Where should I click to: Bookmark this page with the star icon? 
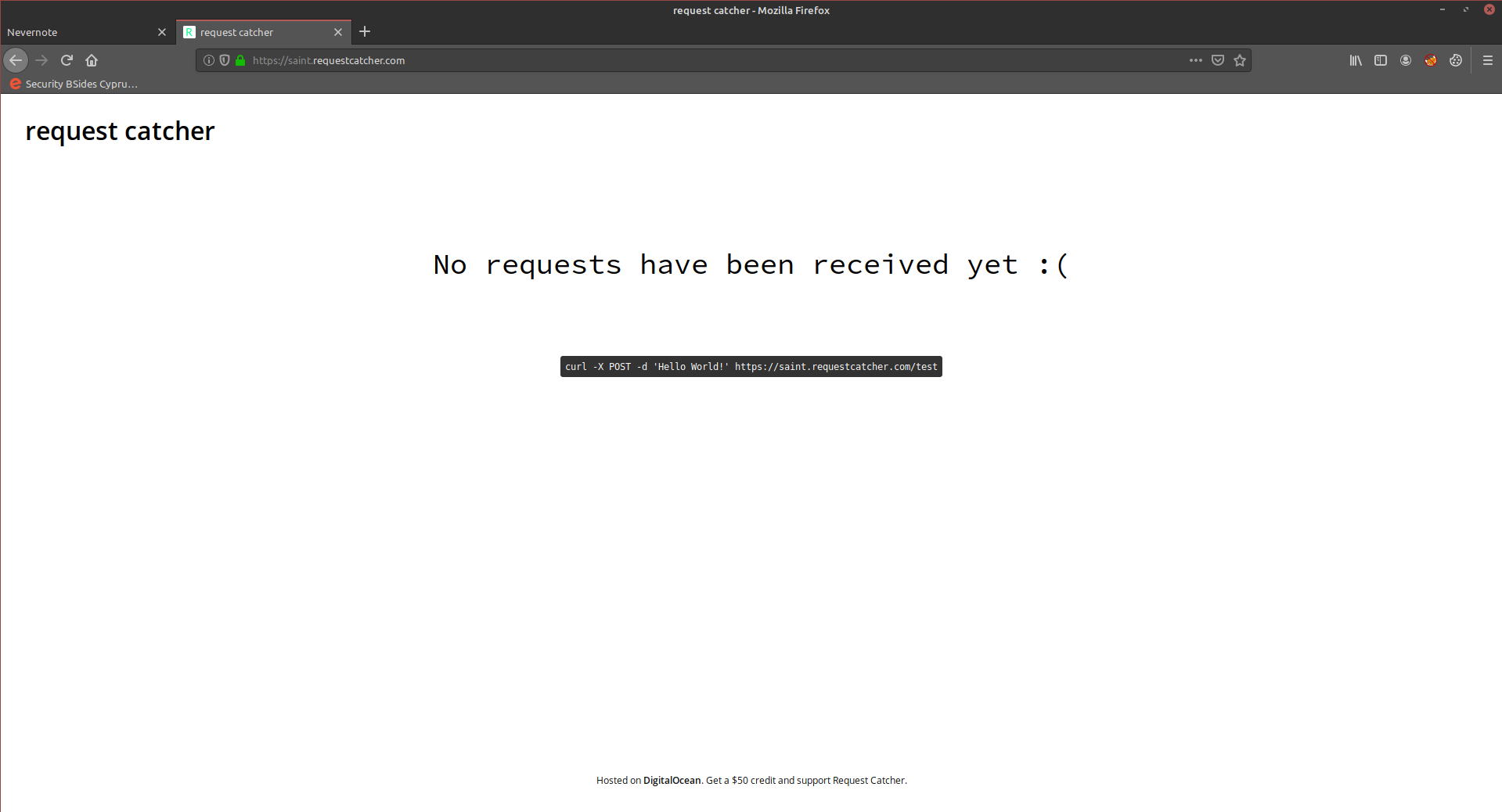coord(1240,60)
